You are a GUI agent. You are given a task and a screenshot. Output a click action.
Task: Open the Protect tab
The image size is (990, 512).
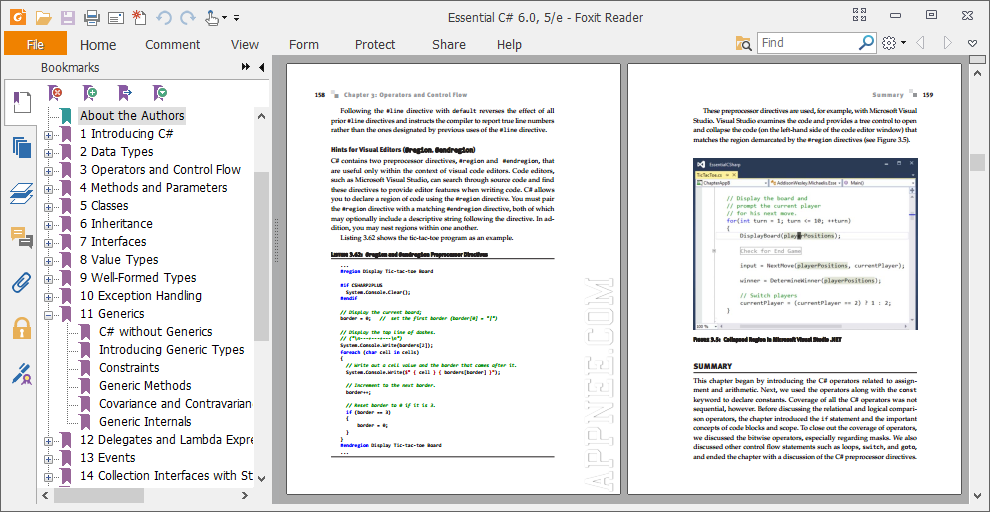(x=375, y=45)
